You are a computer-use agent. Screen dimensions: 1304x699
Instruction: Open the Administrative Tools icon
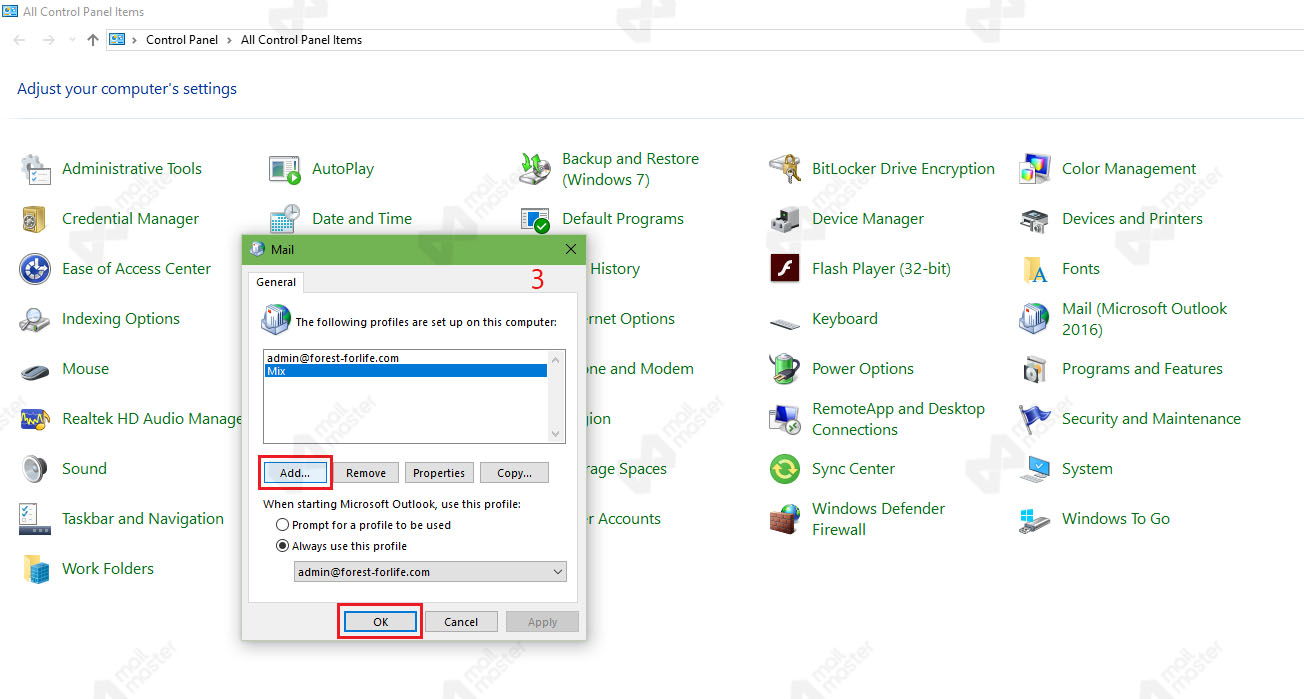(36, 169)
